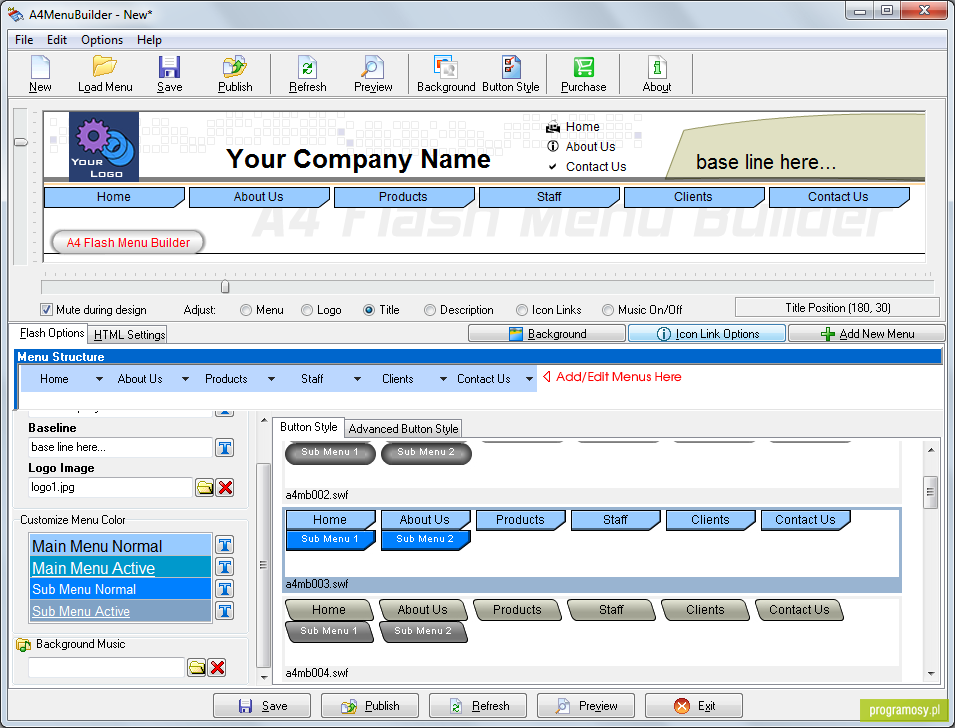The image size is (955, 728).
Task: Select the Icon Links adjust radio button
Action: click(522, 310)
